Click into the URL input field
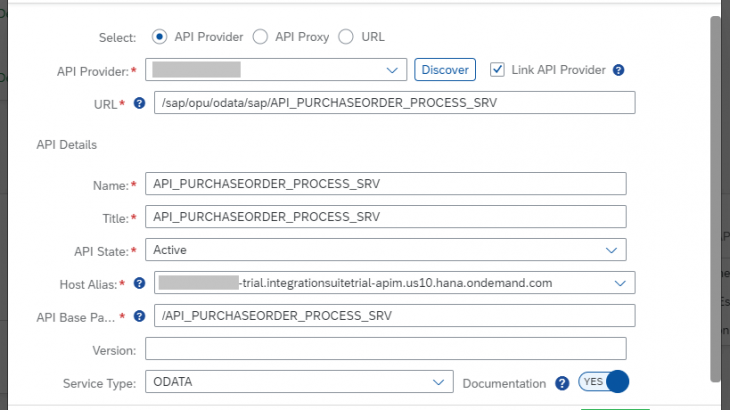 (394, 103)
